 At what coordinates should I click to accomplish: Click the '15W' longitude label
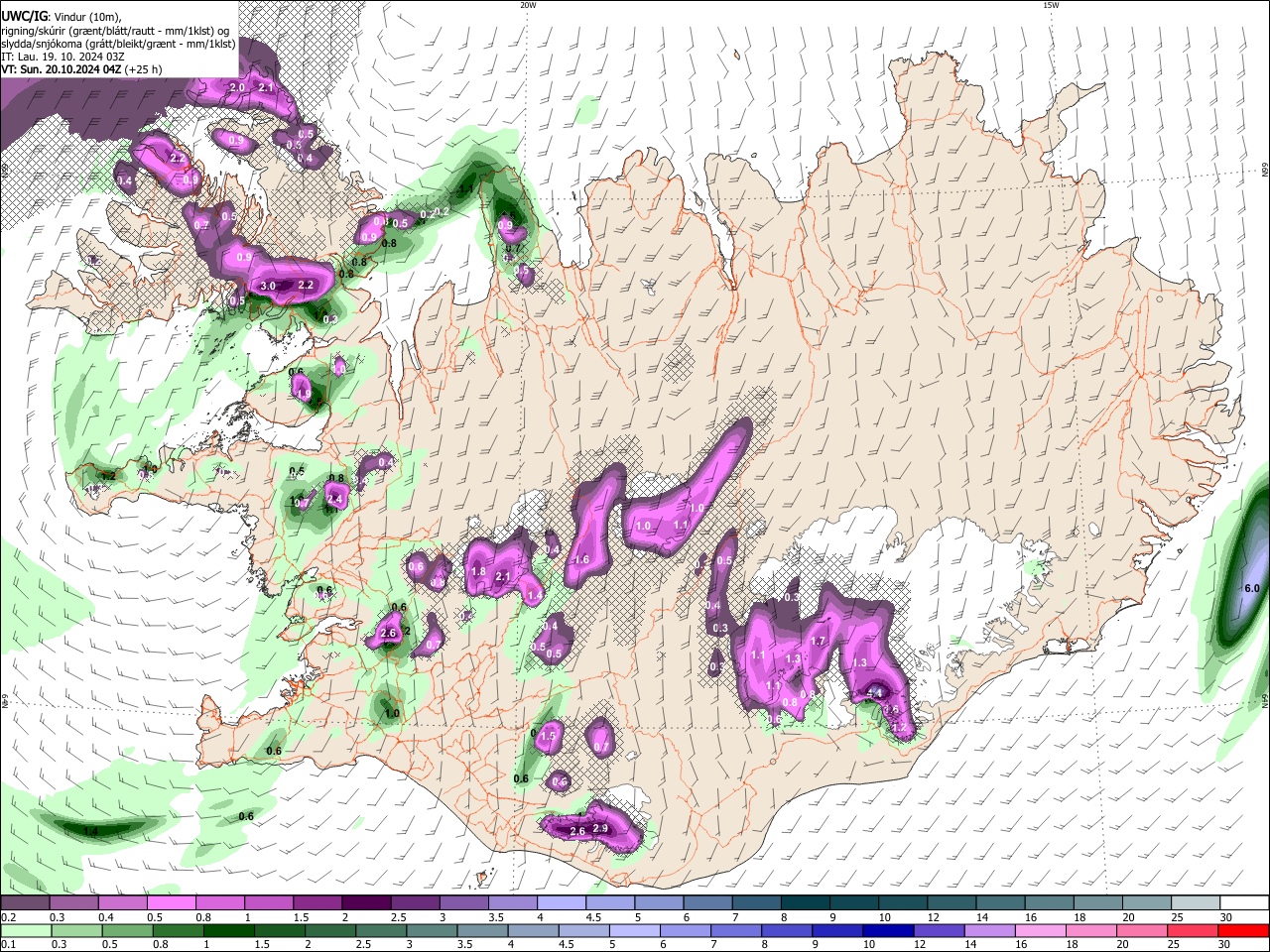1050,5
